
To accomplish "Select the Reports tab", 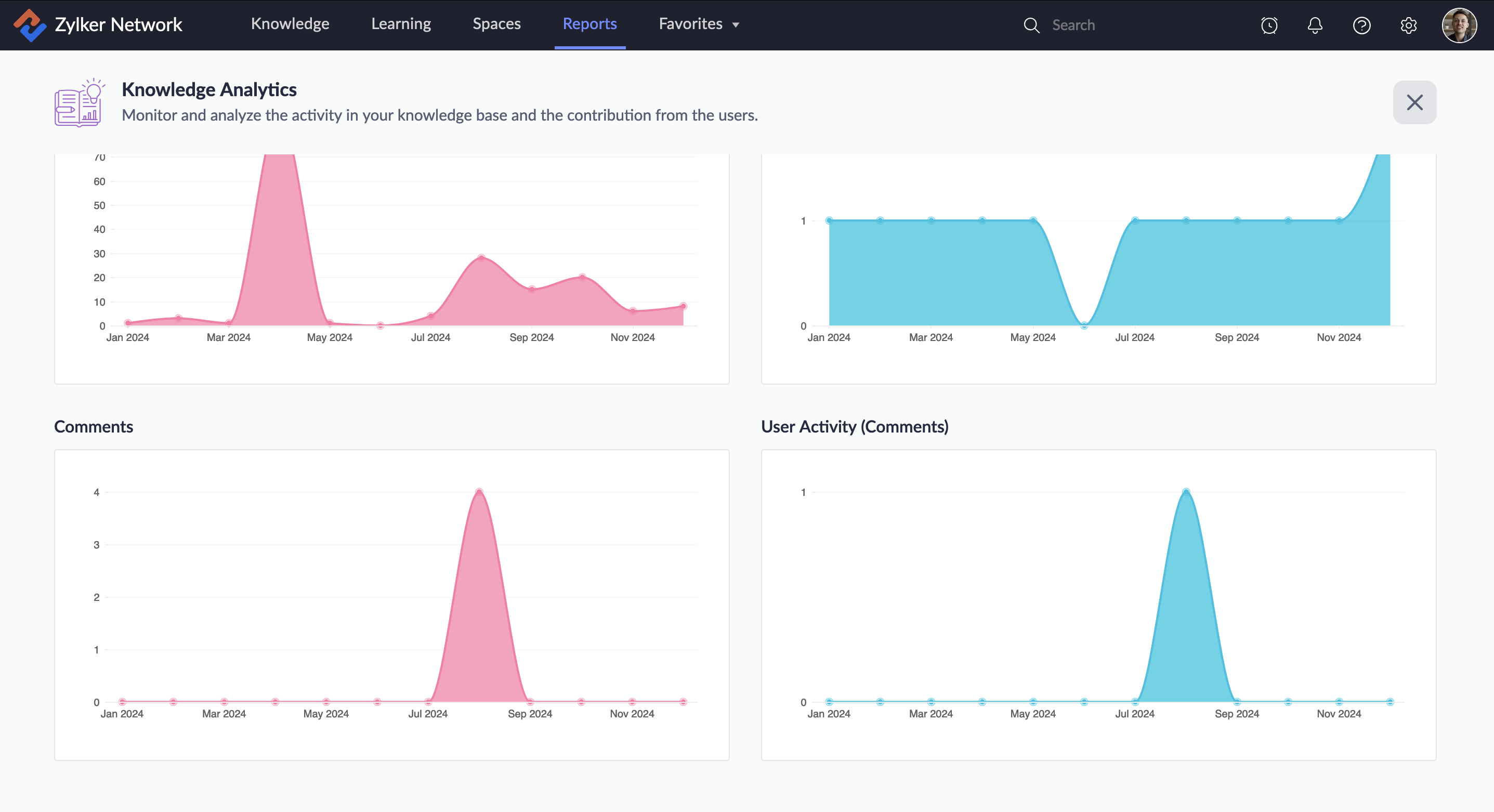I will point(589,24).
